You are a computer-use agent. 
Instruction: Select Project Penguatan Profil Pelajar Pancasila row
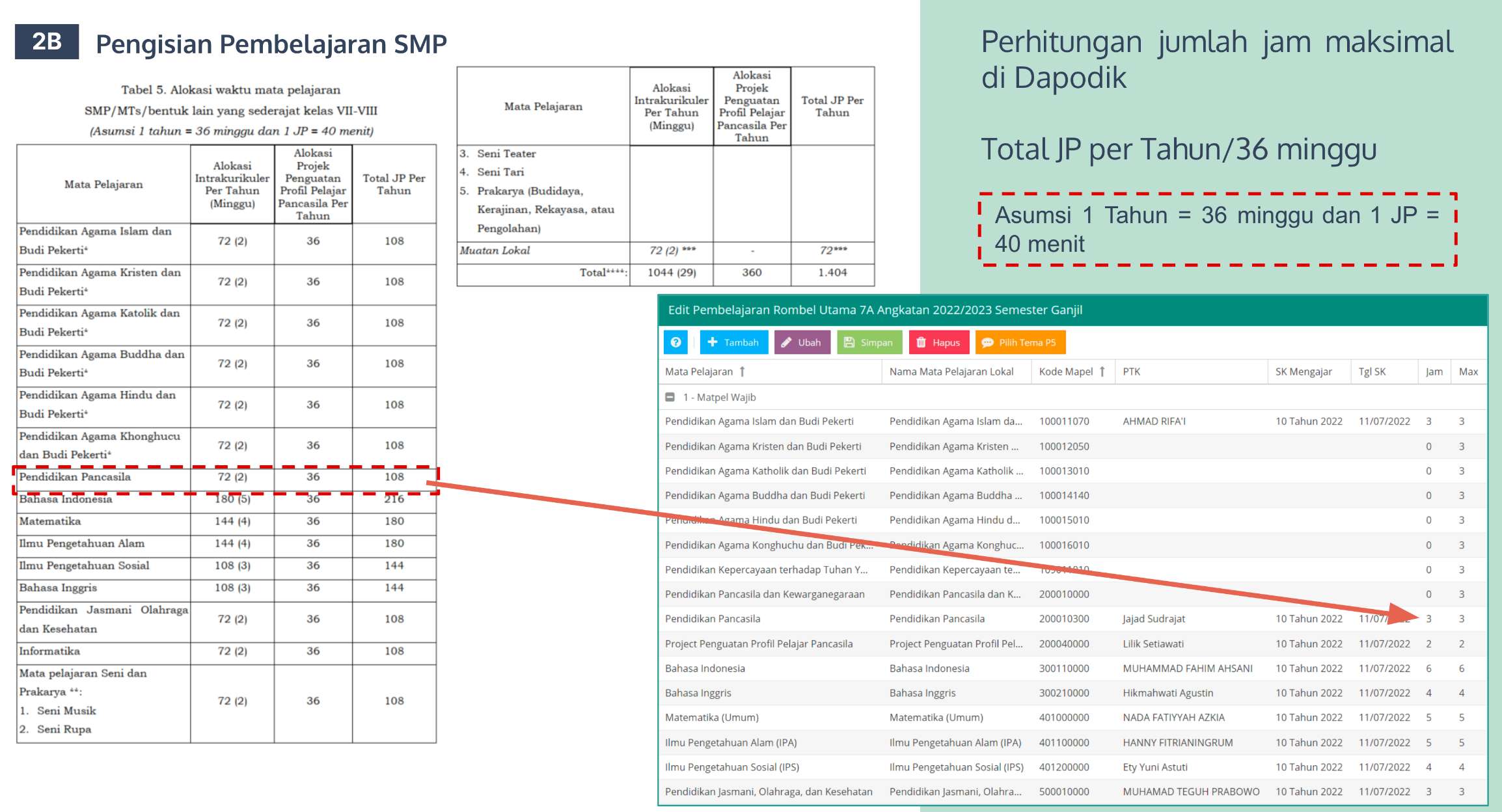[x=758, y=643]
